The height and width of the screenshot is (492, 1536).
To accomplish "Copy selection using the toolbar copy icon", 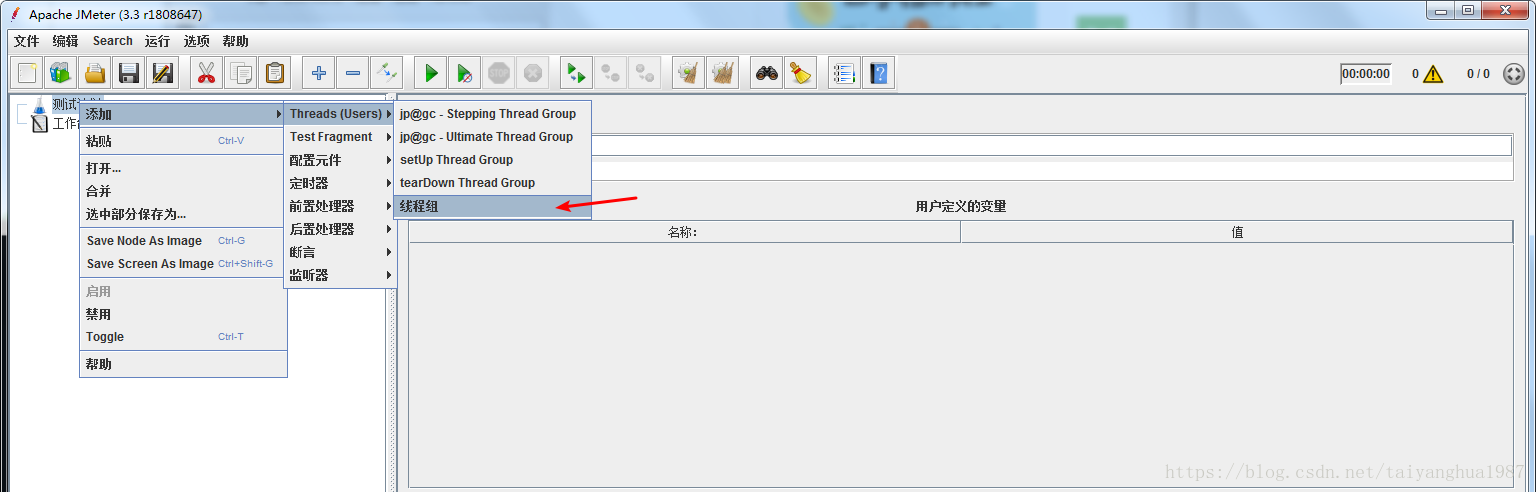I will 240,73.
